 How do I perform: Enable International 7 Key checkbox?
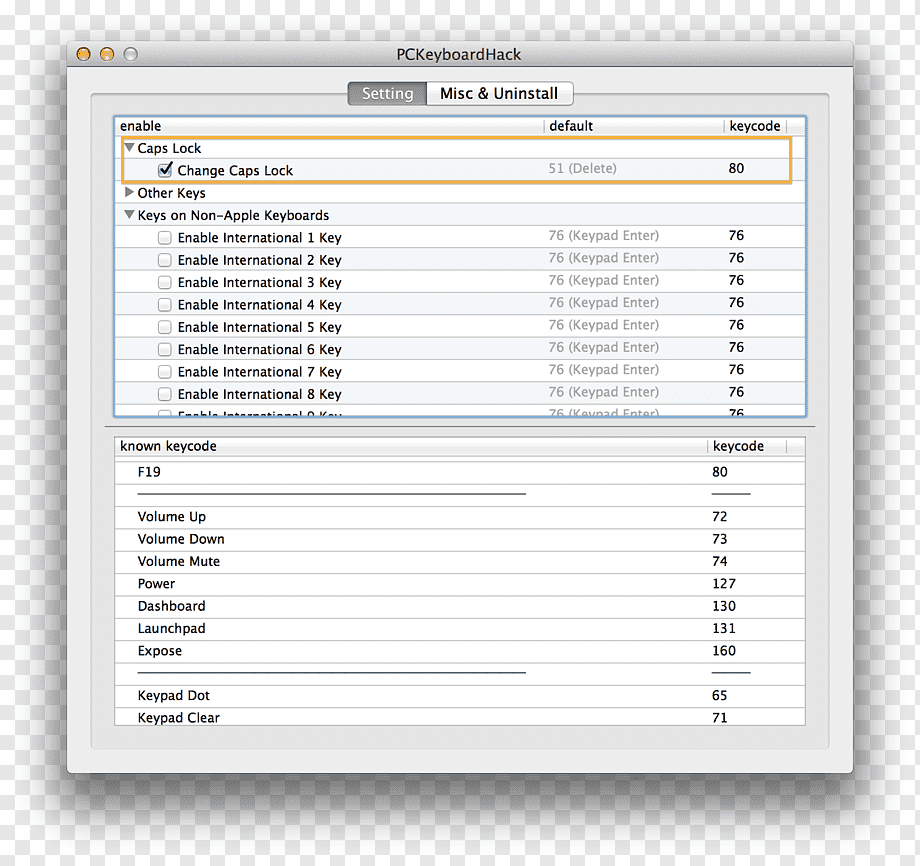tap(165, 371)
